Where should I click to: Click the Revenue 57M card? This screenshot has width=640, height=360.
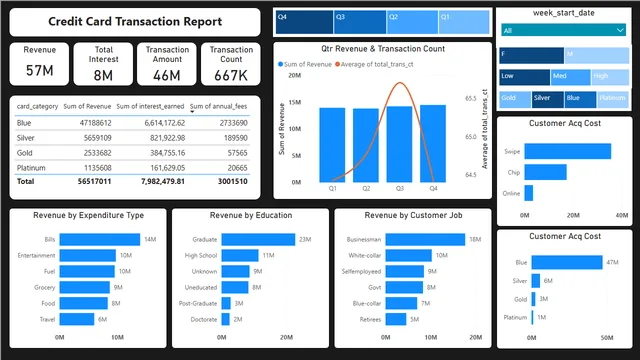(x=39, y=64)
